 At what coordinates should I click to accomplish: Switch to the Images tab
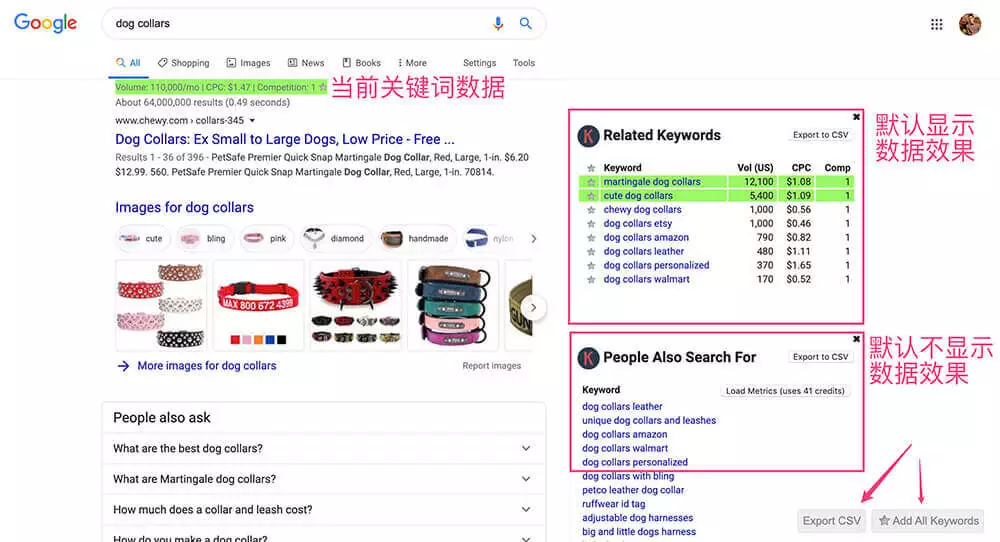click(248, 62)
